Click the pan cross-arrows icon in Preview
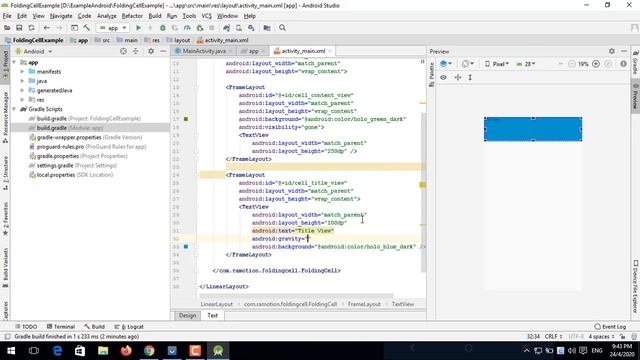This screenshot has width=640, height=360. (458, 77)
